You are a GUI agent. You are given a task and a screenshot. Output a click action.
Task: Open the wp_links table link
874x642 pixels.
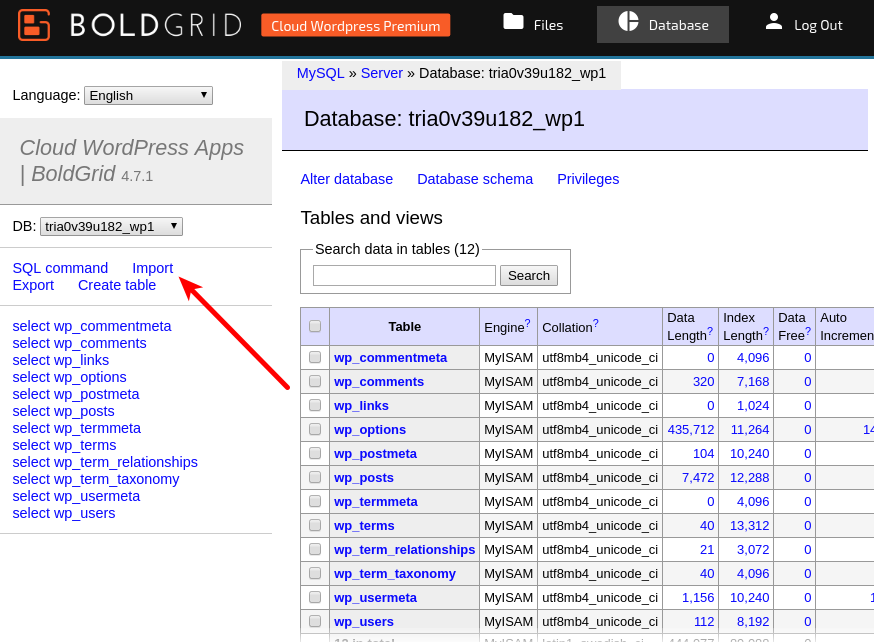click(361, 406)
